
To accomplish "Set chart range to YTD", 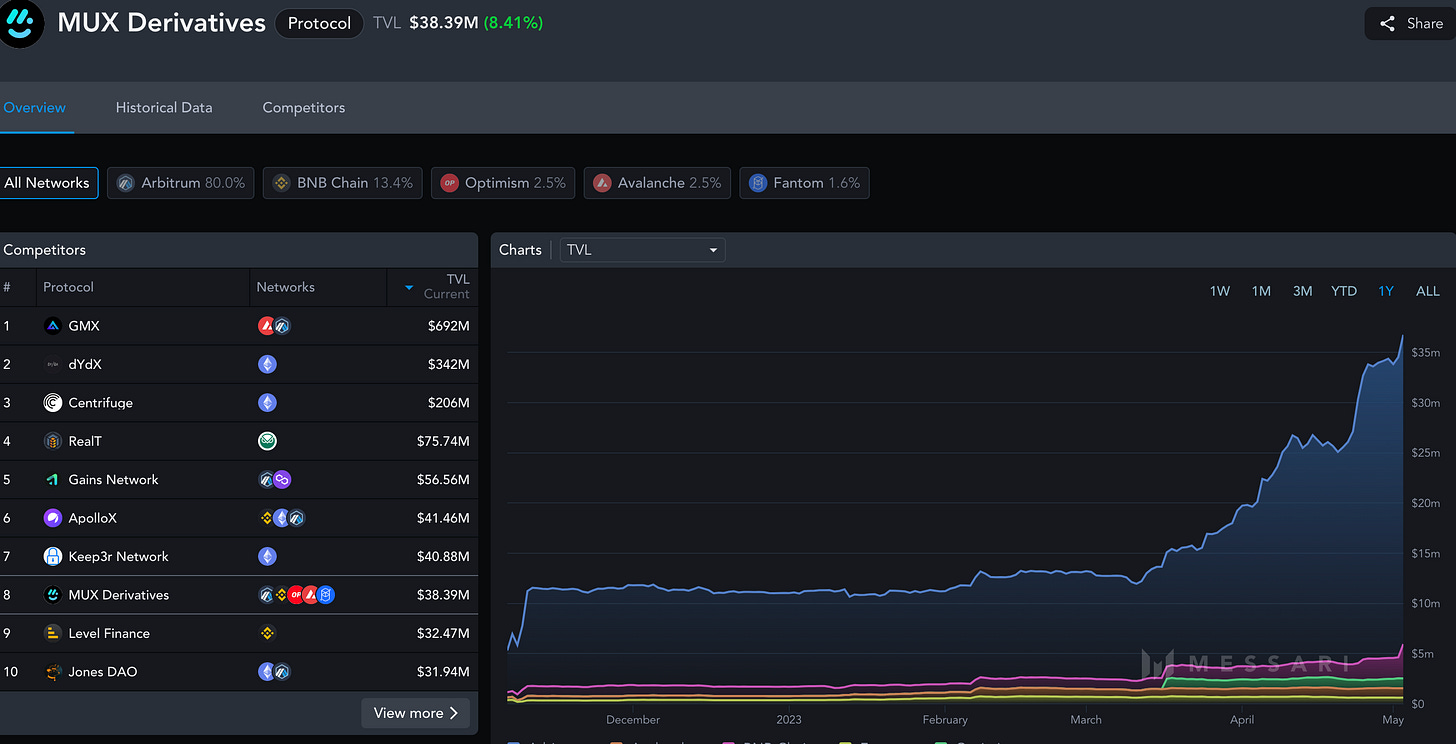I will [1344, 291].
